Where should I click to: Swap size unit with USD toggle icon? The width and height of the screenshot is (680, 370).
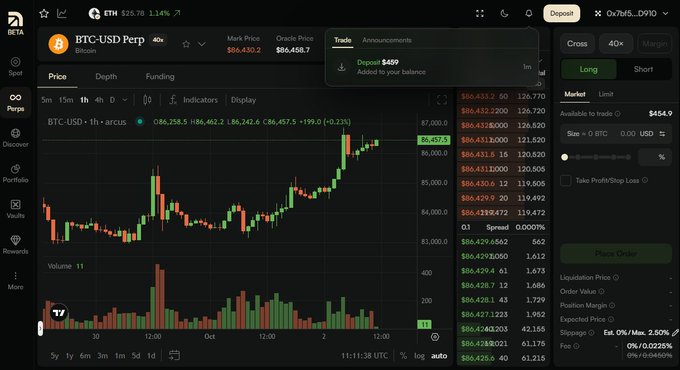click(x=662, y=134)
